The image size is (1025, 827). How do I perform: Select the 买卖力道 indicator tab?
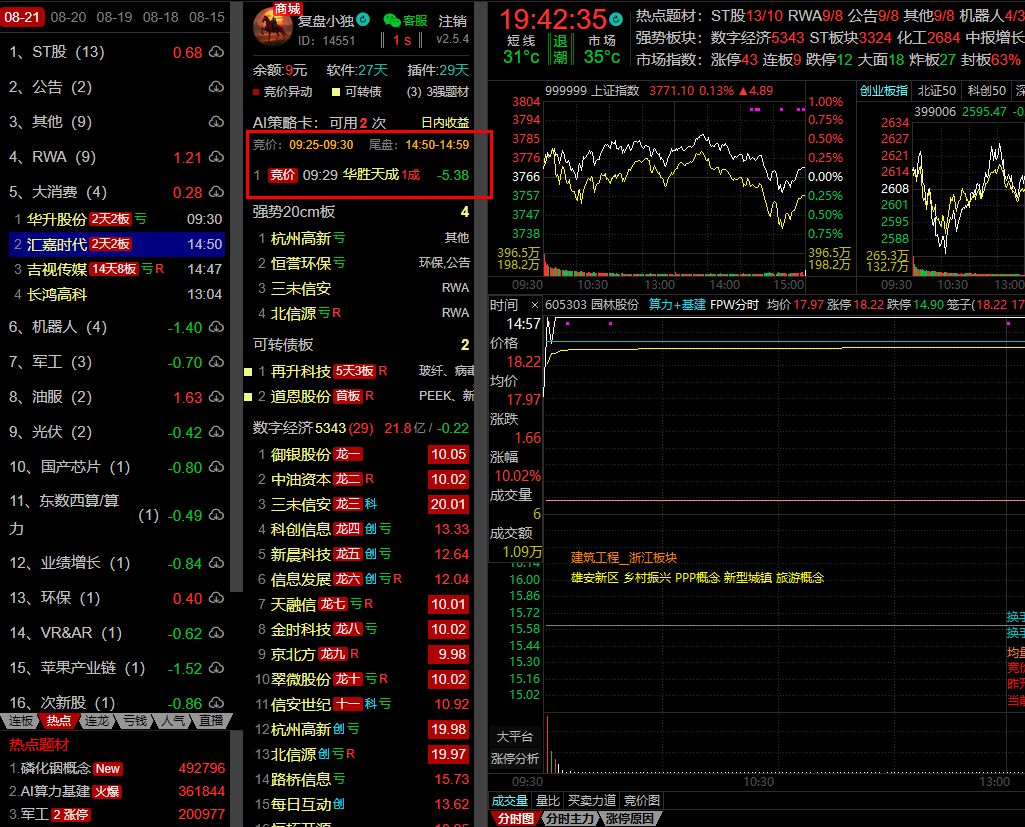click(592, 801)
